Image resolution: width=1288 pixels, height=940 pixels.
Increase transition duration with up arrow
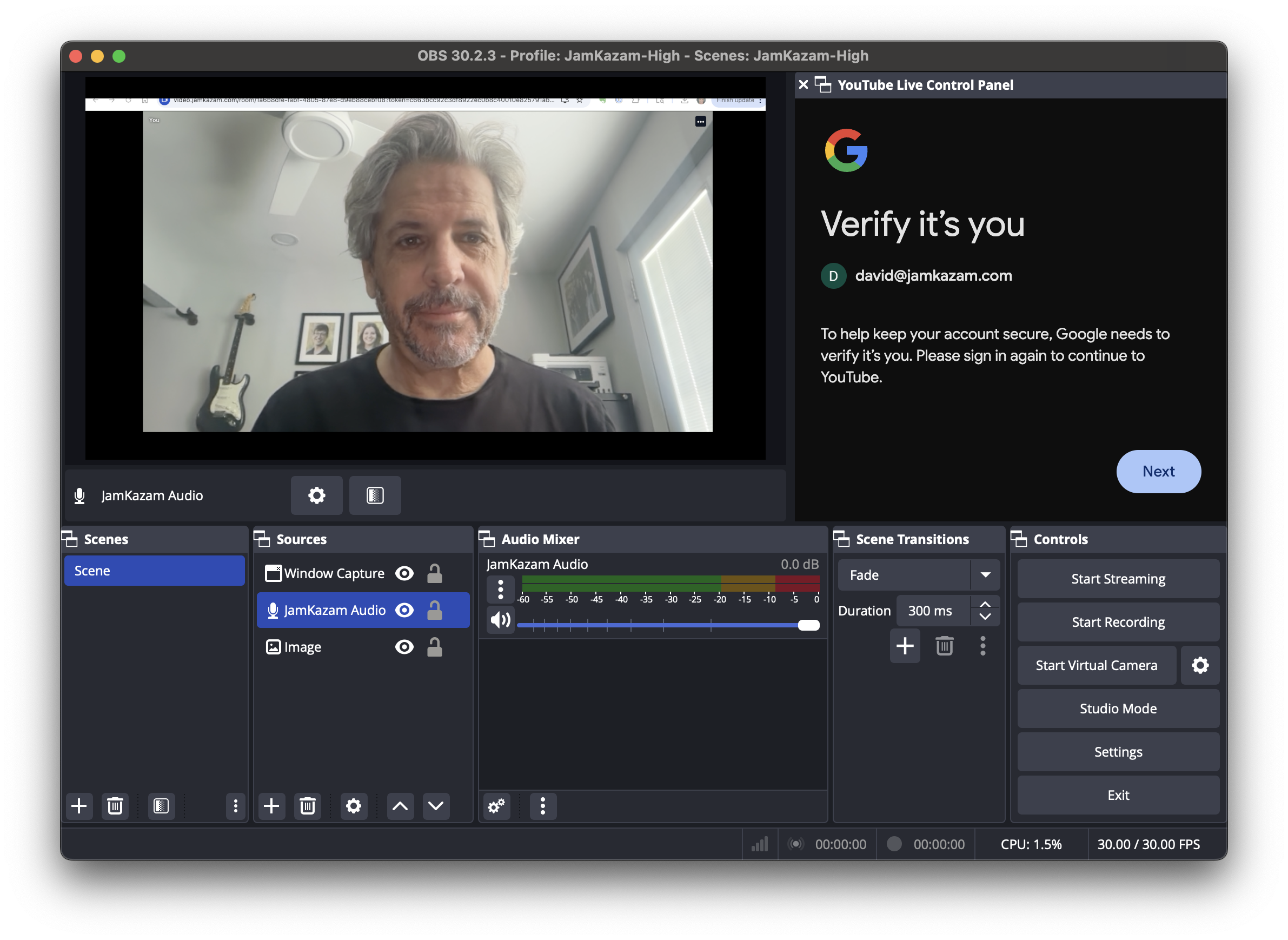pyautogui.click(x=985, y=604)
